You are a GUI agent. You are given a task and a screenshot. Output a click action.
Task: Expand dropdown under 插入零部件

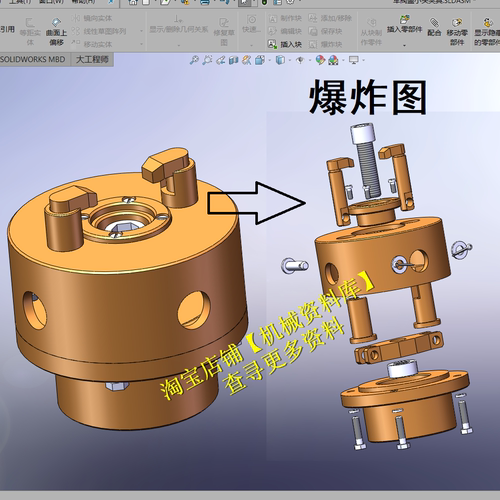coord(404,45)
